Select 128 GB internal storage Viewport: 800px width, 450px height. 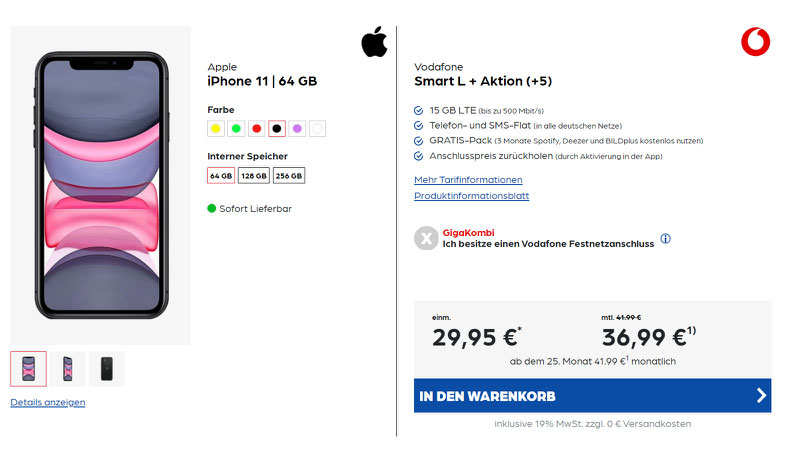pyautogui.click(x=254, y=176)
